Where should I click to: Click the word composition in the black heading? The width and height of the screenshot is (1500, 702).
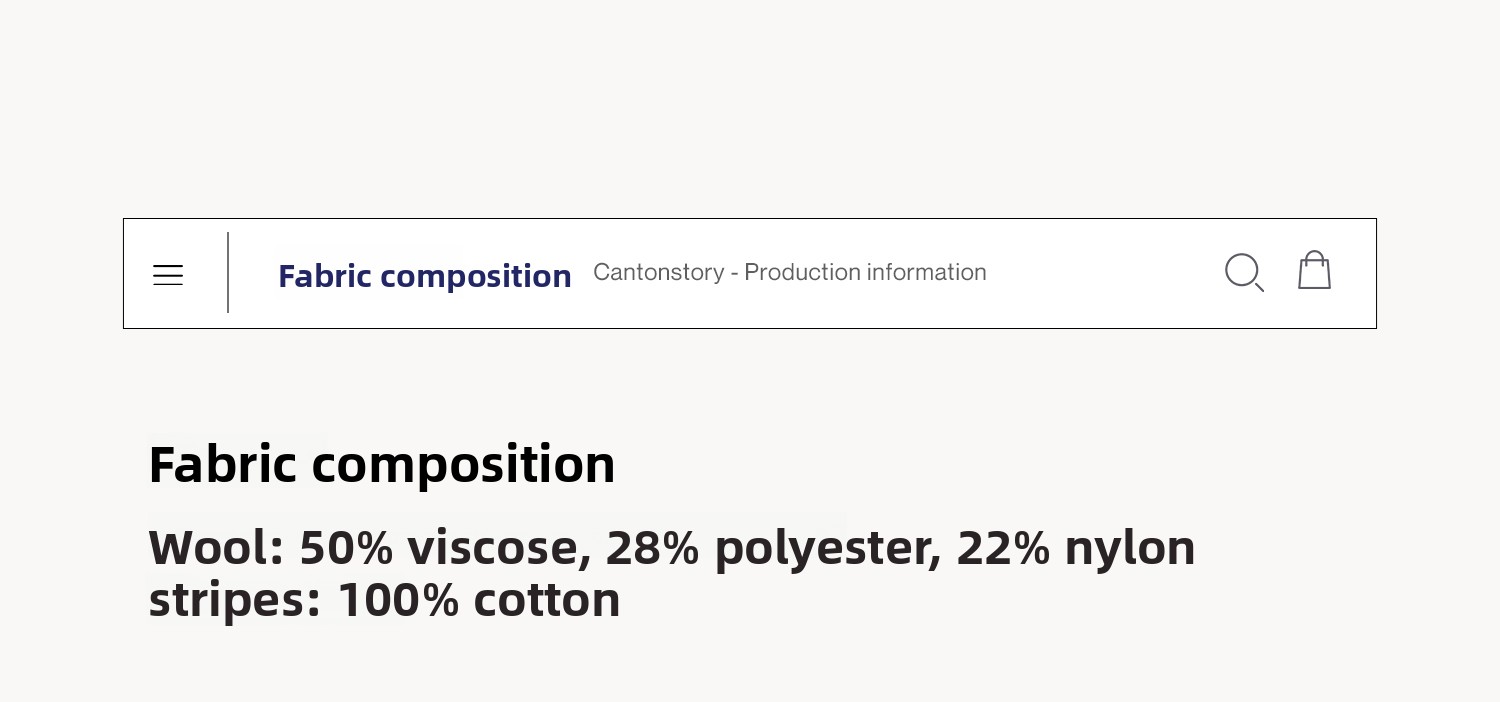click(463, 464)
